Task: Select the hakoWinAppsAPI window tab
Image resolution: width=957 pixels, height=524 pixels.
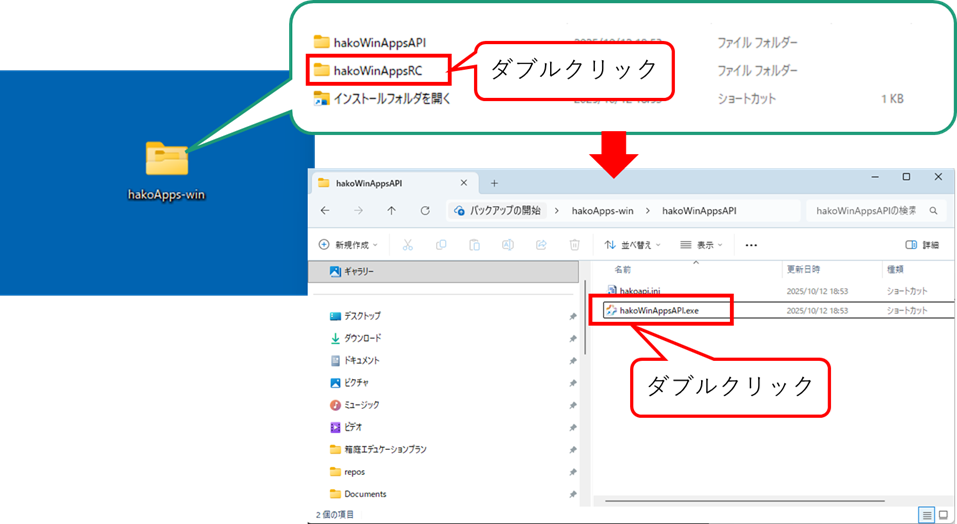Action: (x=394, y=183)
